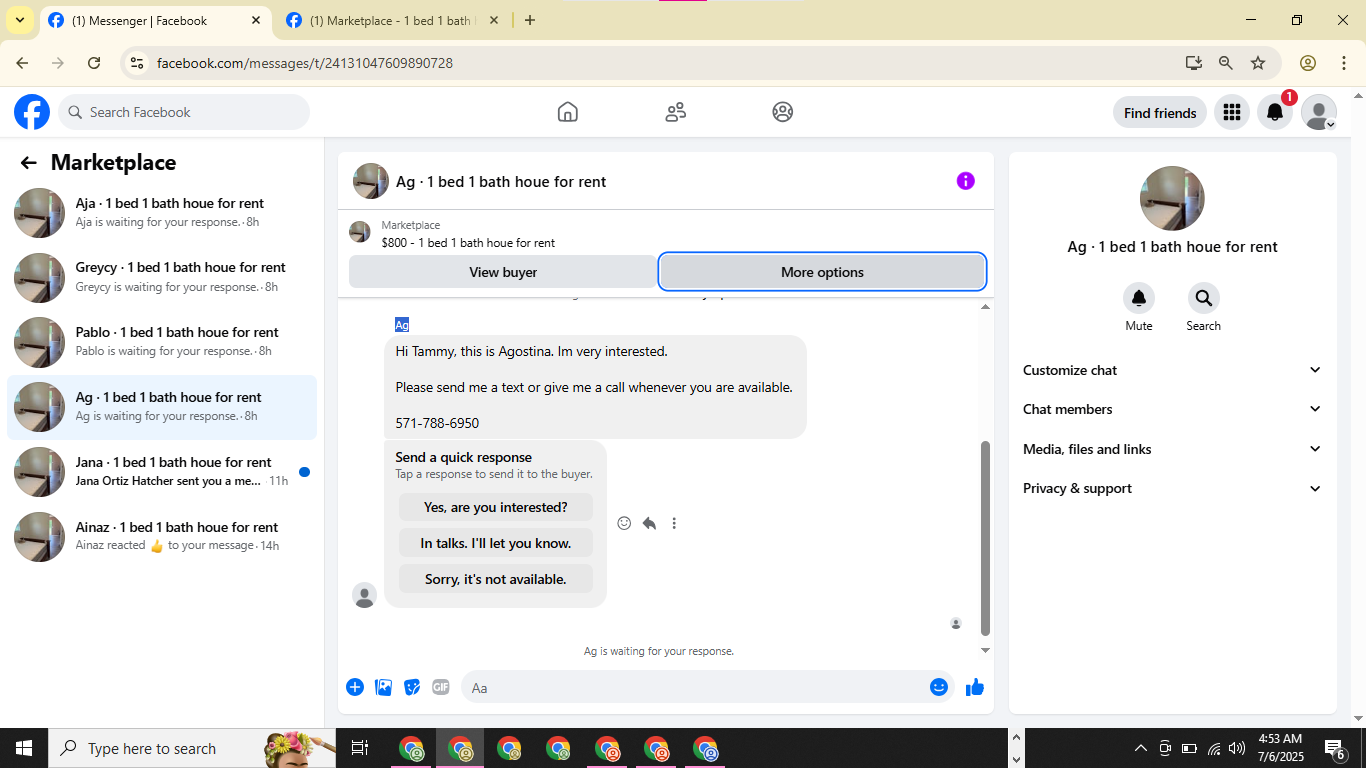Open Windows notification center

[1334, 748]
